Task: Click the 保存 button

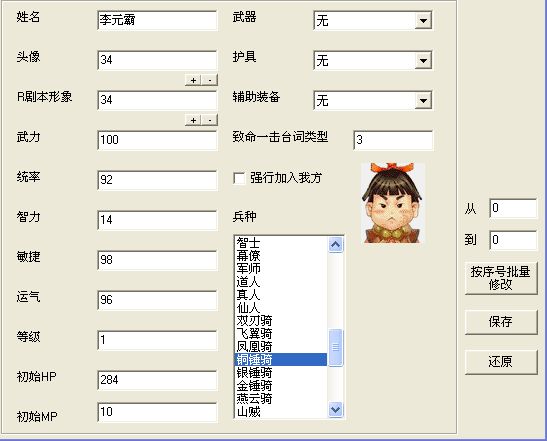Action: click(501, 322)
